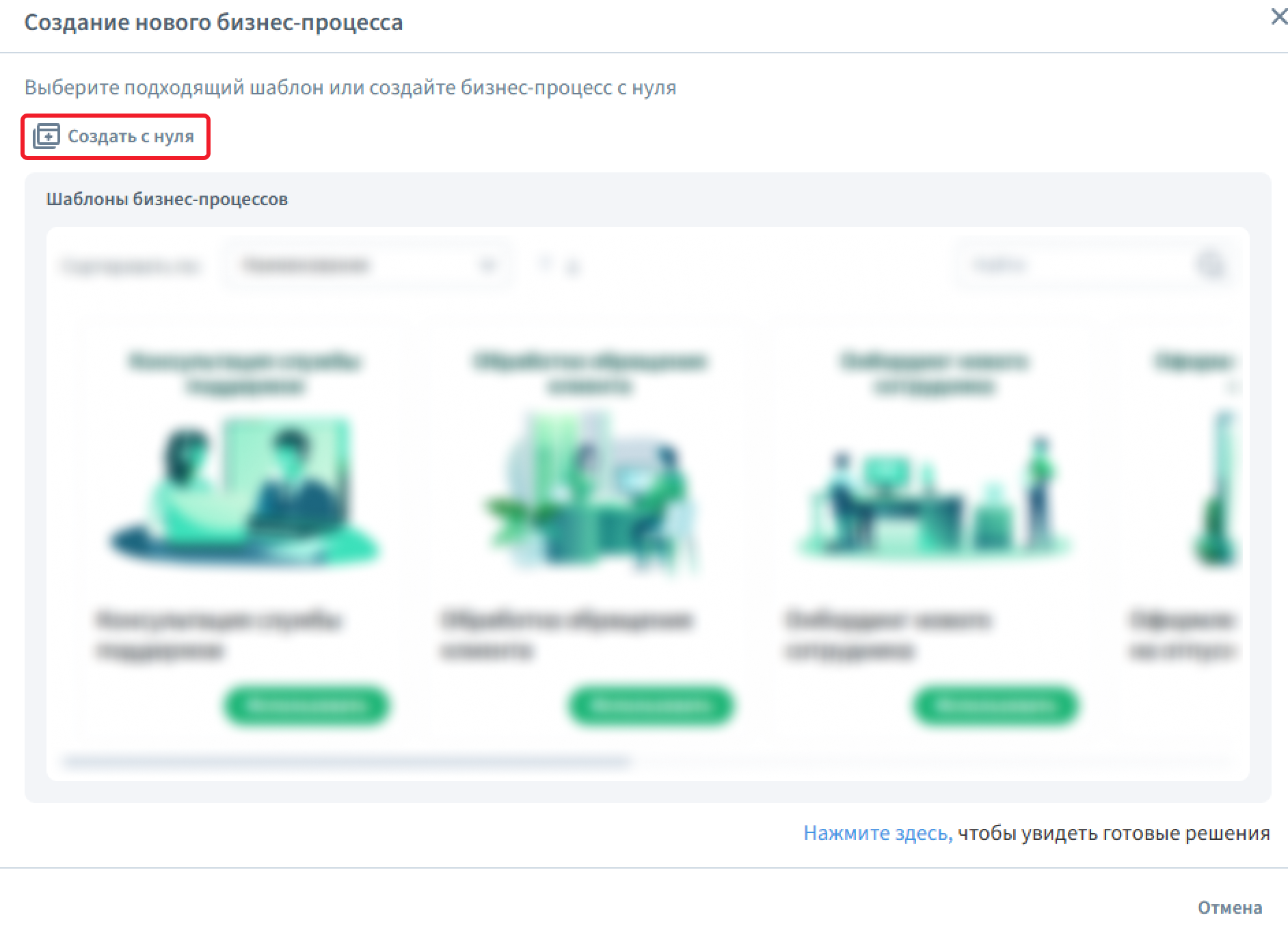This screenshot has width=1288, height=937.
Task: Open the "Нажмите здесь" link
Action: [877, 832]
